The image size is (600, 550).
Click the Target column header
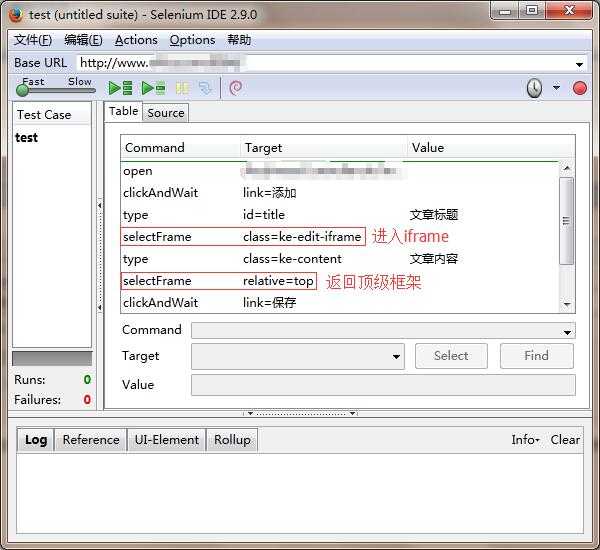tap(324, 148)
